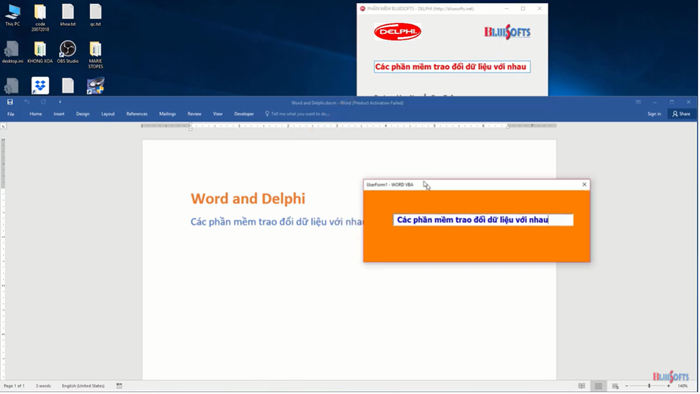Click the zoom in plus button
The image size is (700, 394).
click(669, 386)
